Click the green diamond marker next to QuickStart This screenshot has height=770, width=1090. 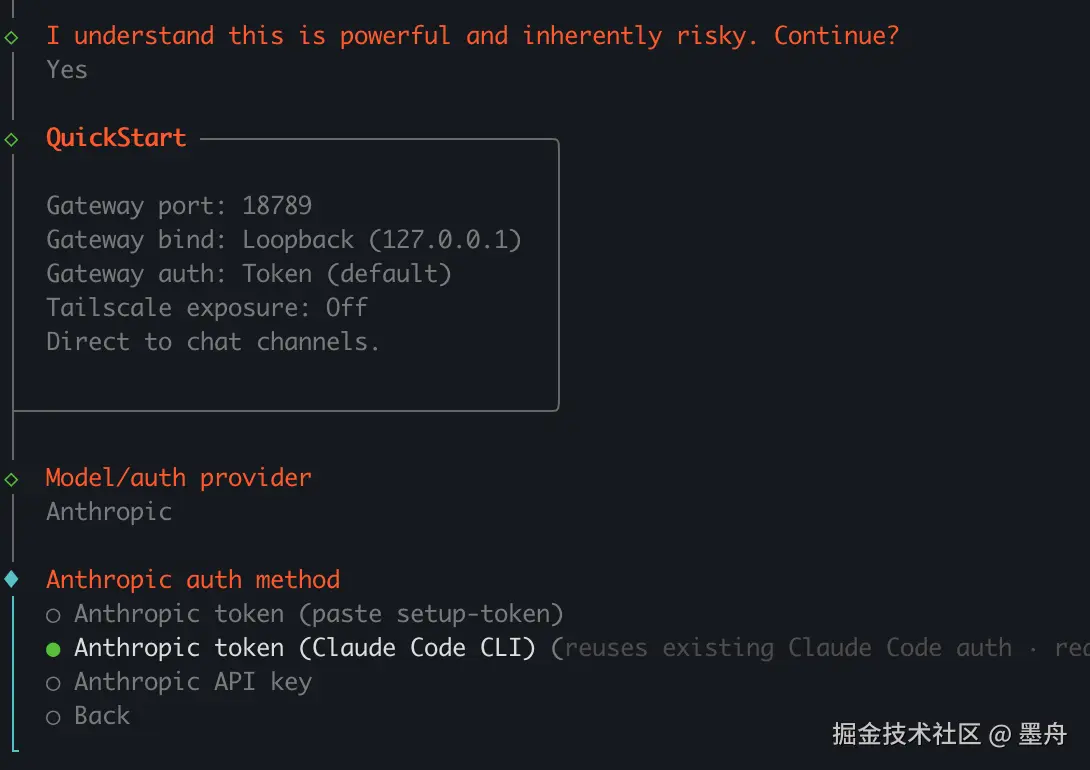tap(12, 139)
